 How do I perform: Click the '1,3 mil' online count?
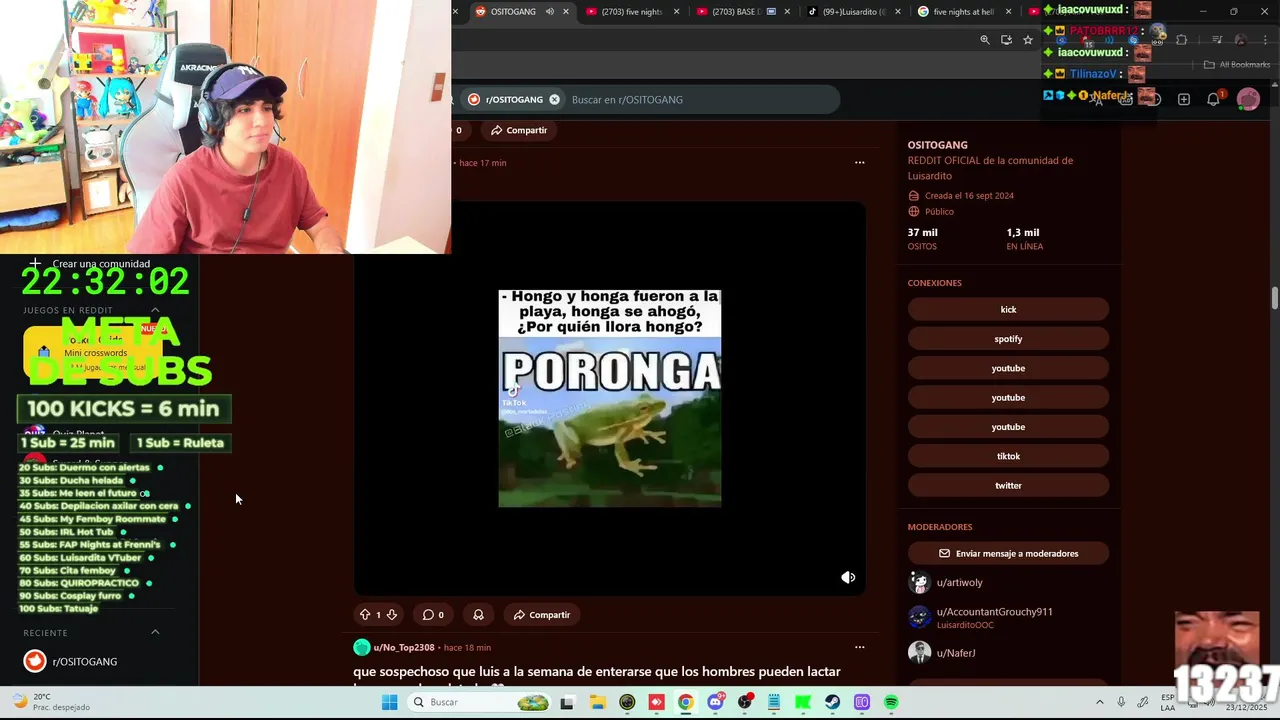(1022, 232)
